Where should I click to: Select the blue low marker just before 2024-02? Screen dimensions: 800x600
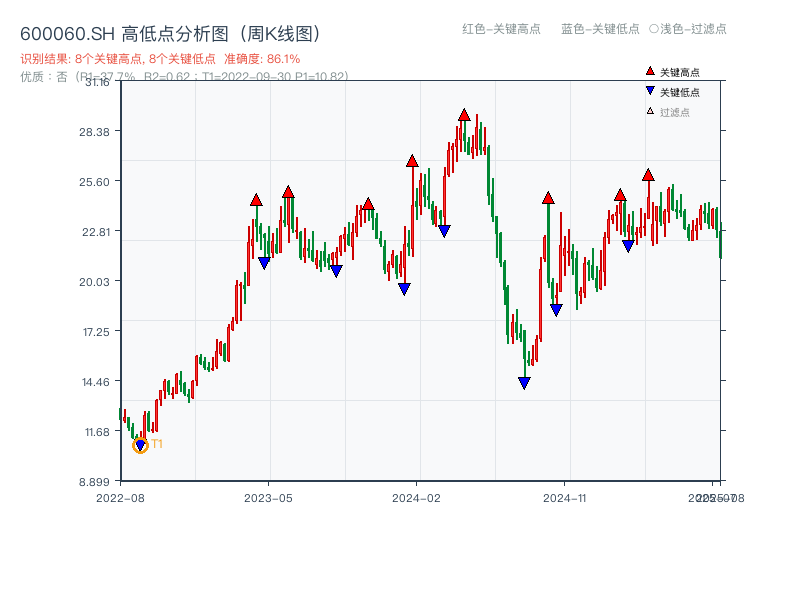coord(404,289)
